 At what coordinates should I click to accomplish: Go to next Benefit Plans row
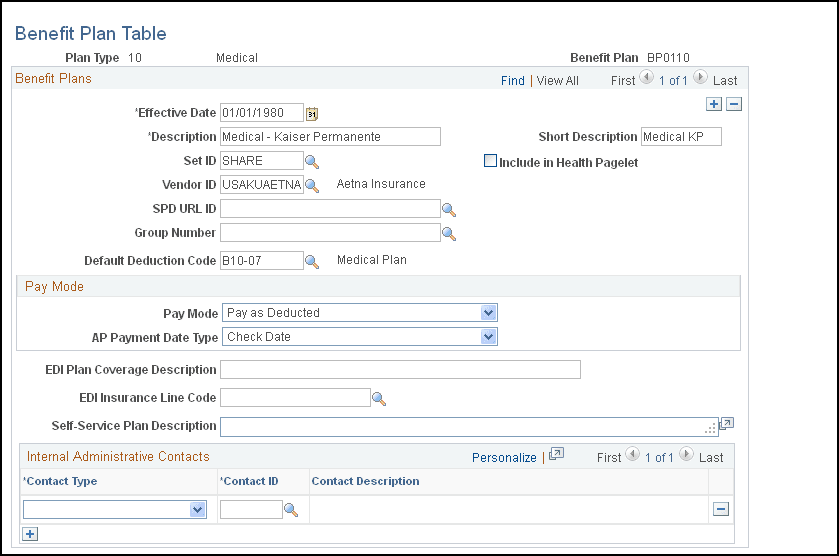point(700,77)
